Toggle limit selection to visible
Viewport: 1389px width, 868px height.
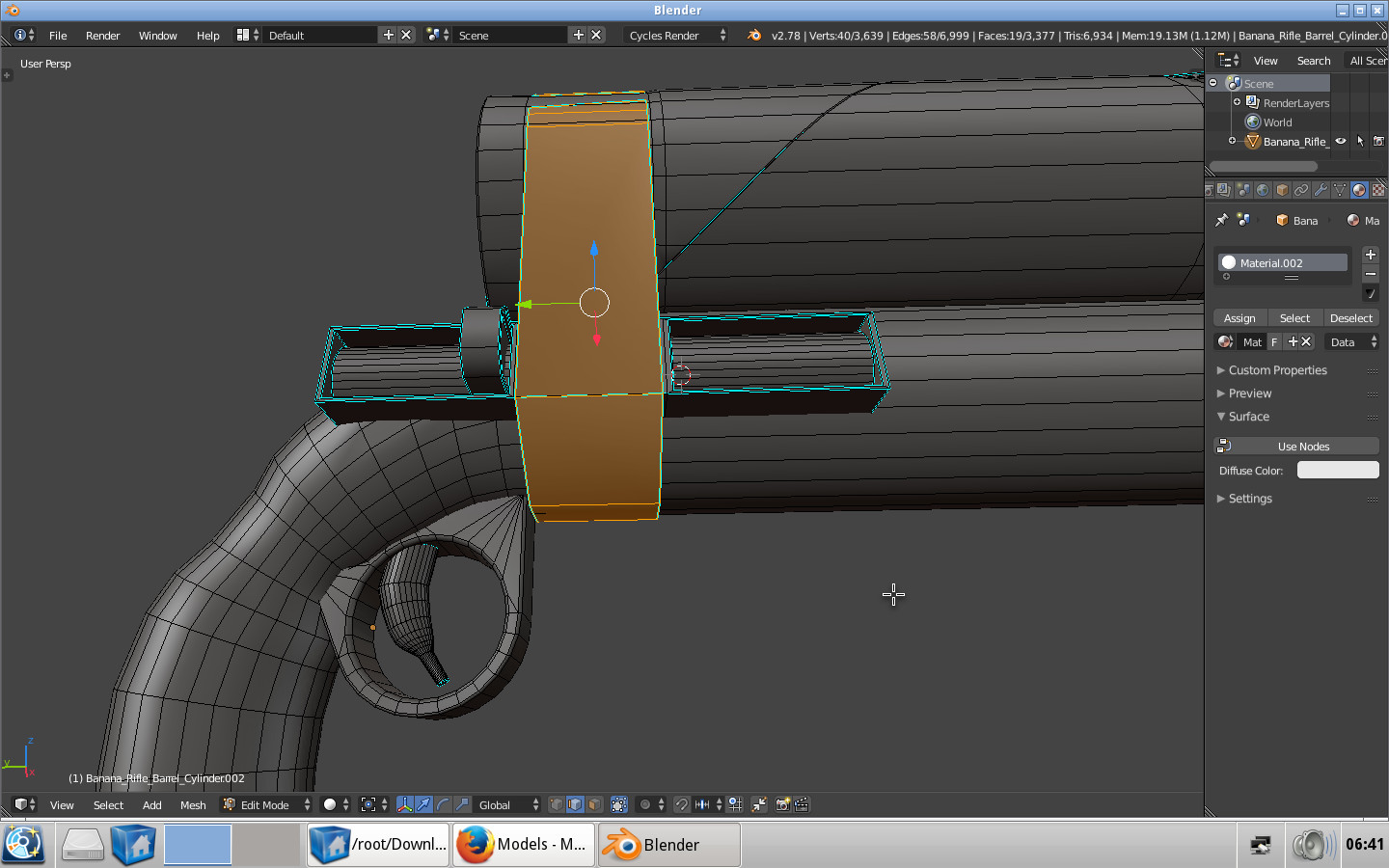coord(618,804)
